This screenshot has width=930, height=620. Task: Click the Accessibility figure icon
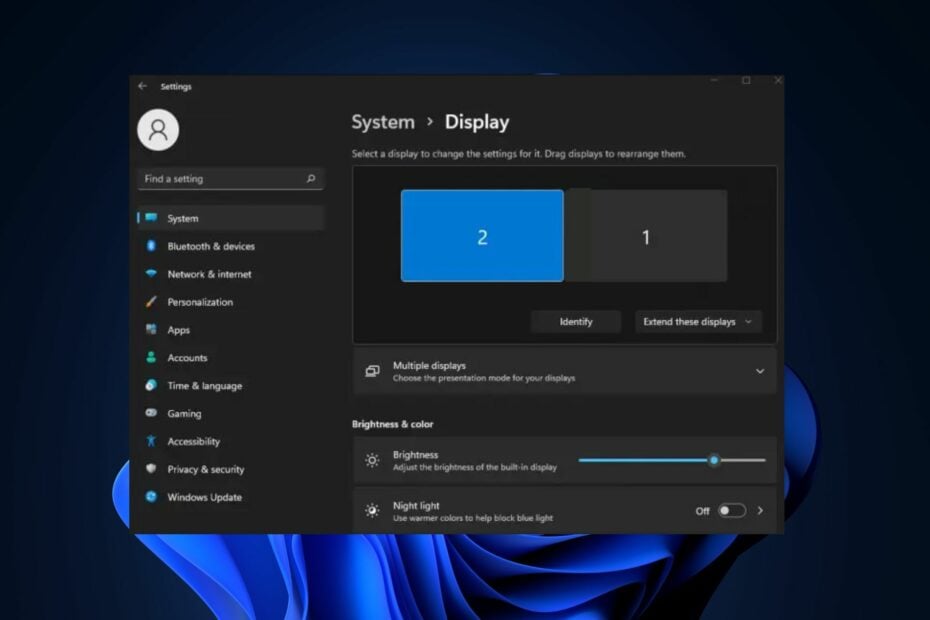151,441
